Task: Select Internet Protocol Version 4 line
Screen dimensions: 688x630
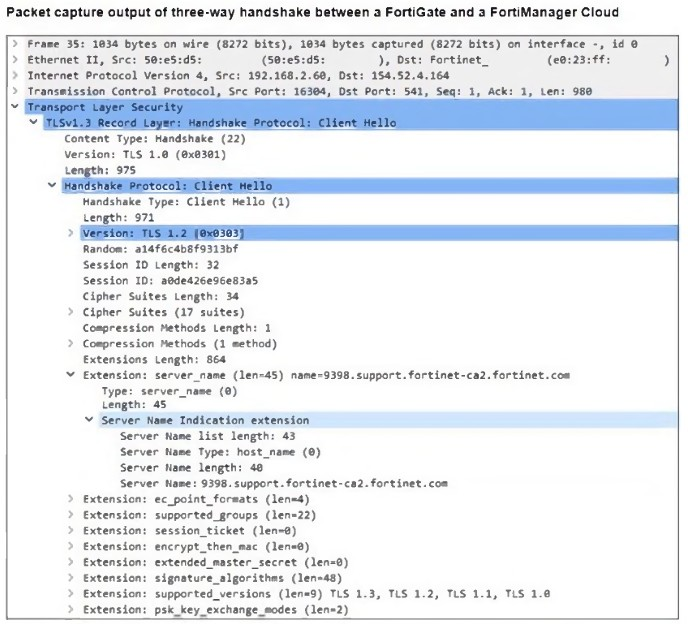Action: pyautogui.click(x=238, y=75)
